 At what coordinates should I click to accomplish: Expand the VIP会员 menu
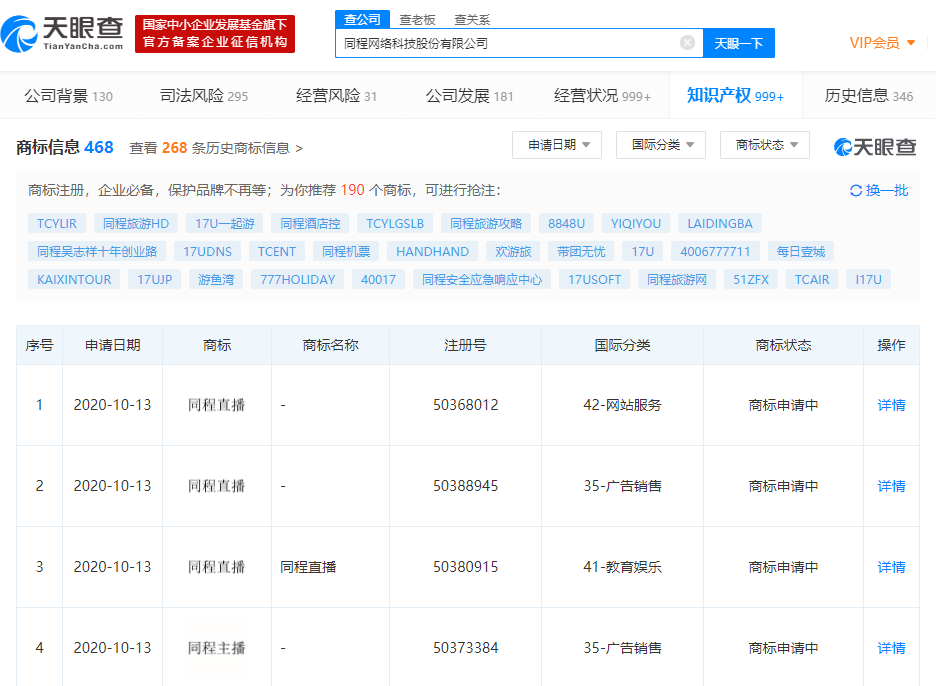point(882,43)
